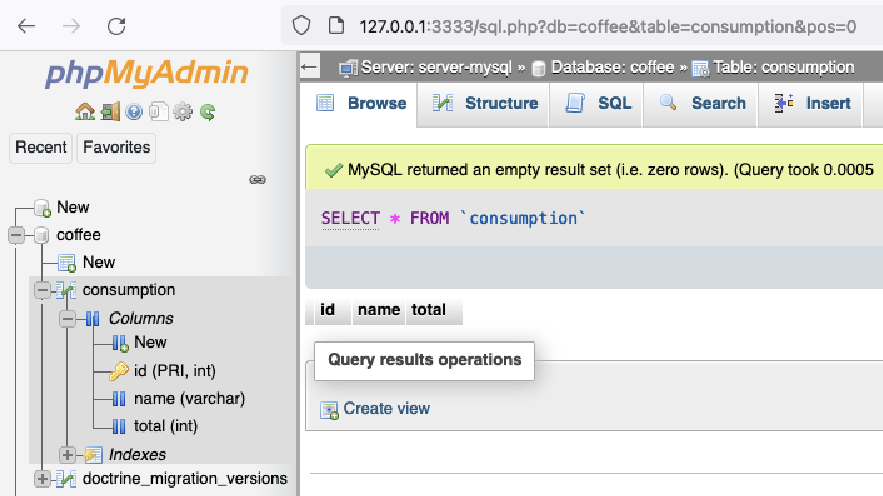Viewport: 883px width, 496px height.
Task: Select the total (int) column
Action: 166,426
